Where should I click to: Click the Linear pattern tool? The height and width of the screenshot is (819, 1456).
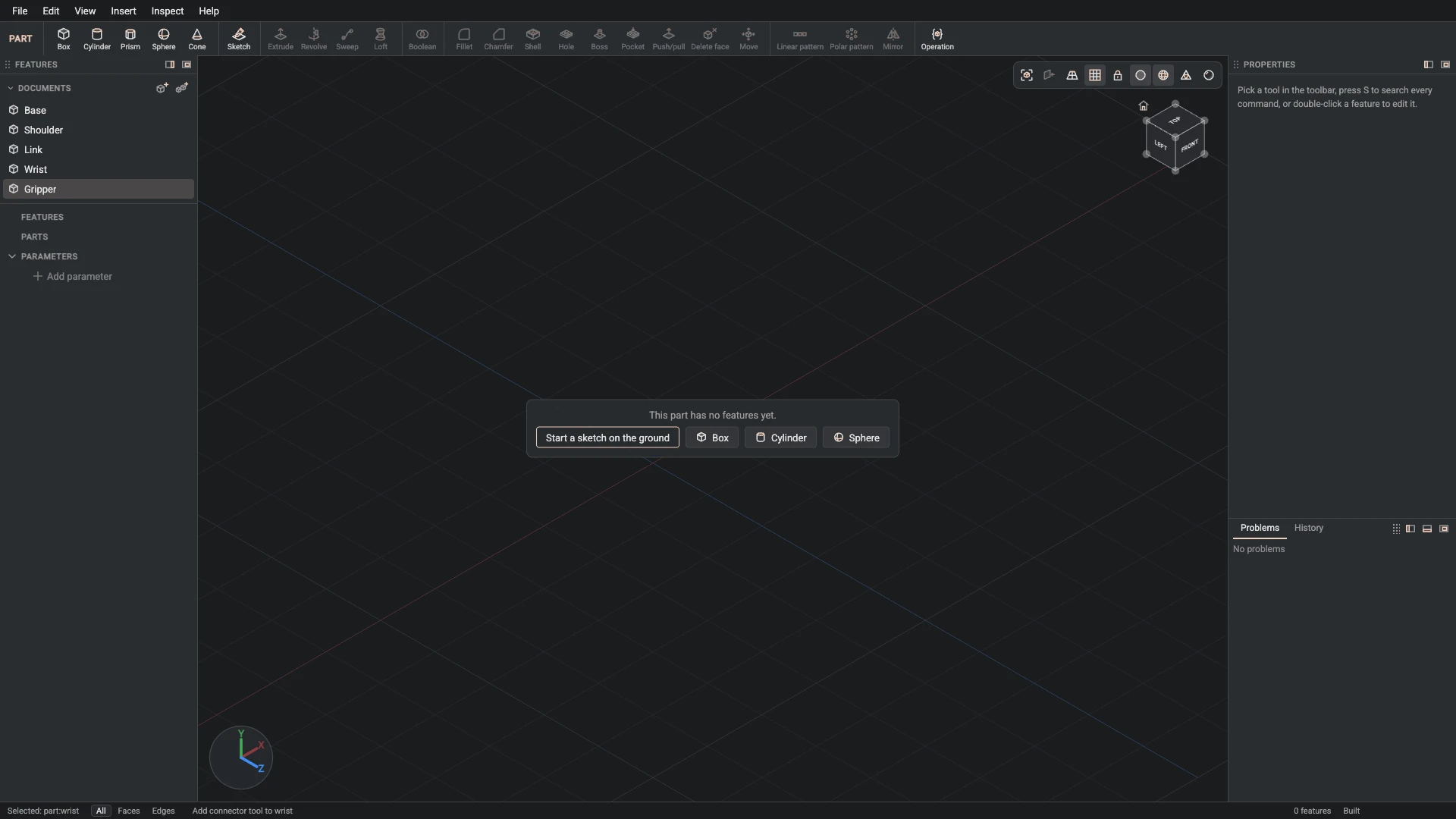tap(800, 39)
